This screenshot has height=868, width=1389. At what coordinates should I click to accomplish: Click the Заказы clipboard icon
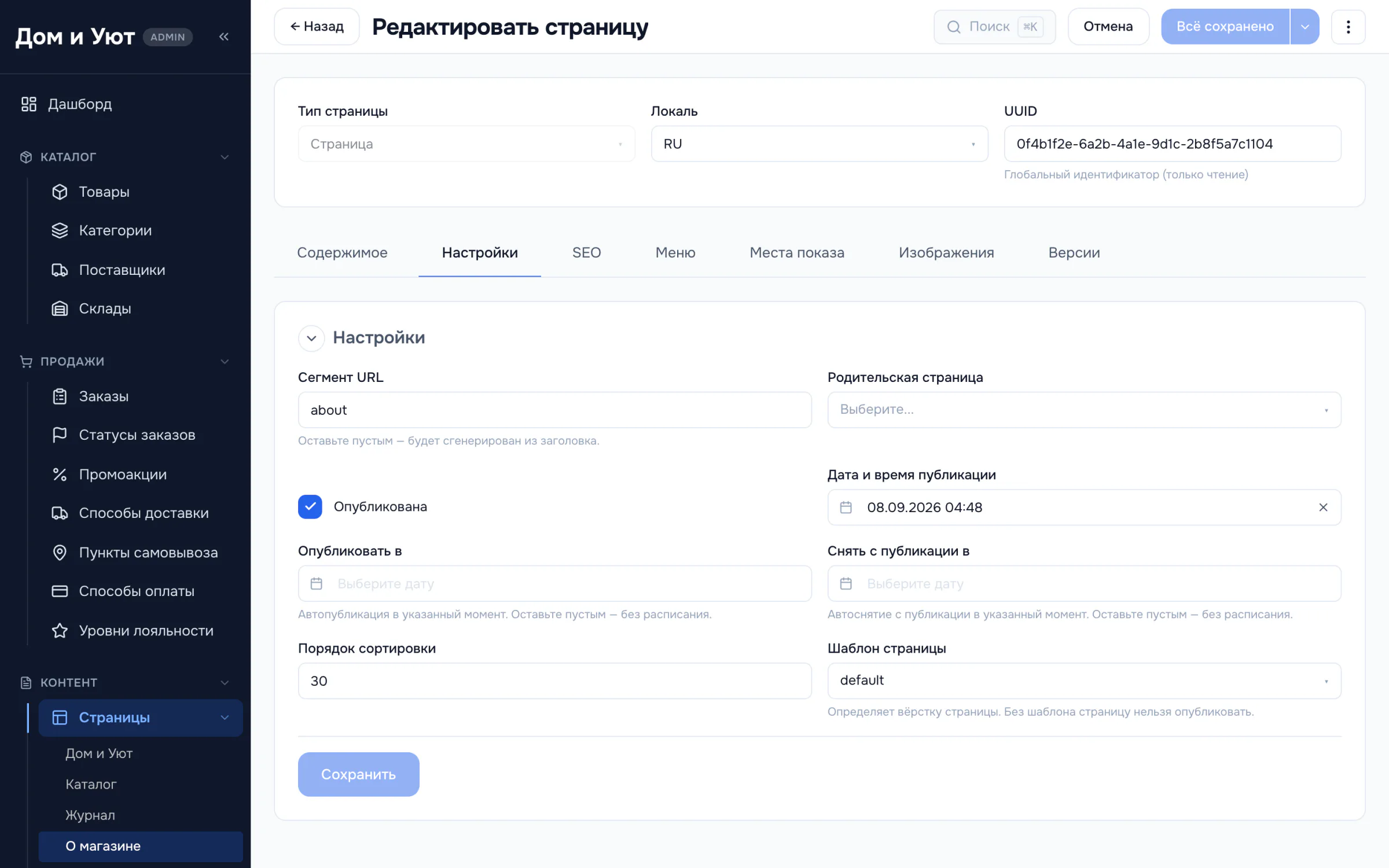pyautogui.click(x=60, y=396)
